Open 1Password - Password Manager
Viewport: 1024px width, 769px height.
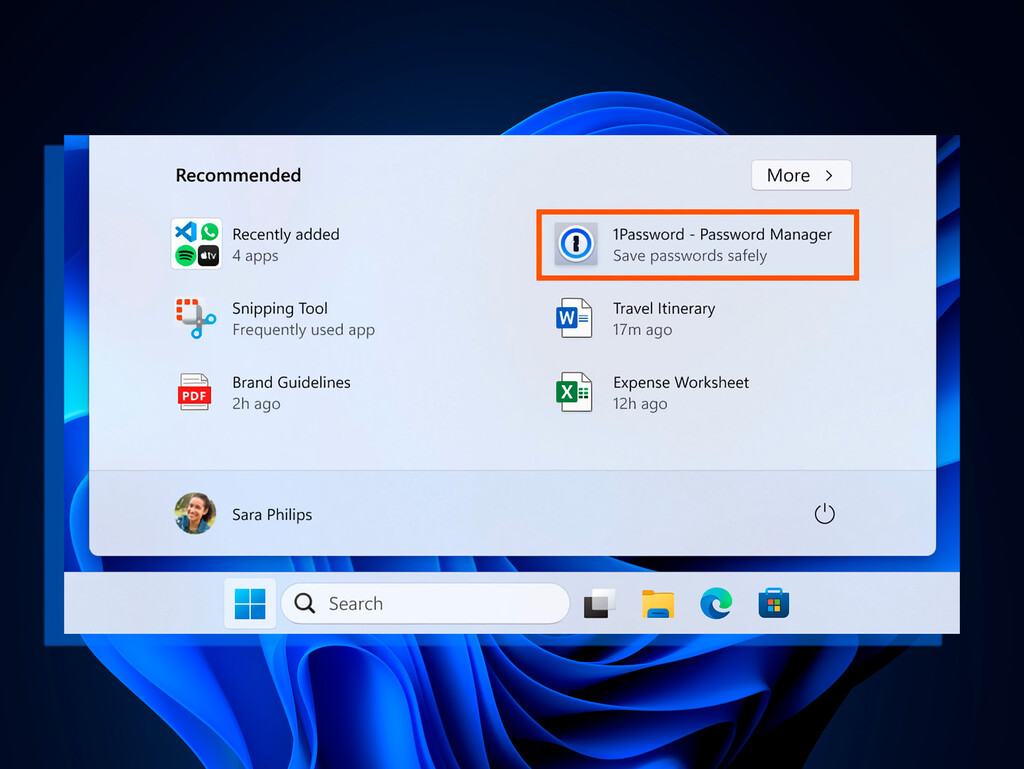697,244
